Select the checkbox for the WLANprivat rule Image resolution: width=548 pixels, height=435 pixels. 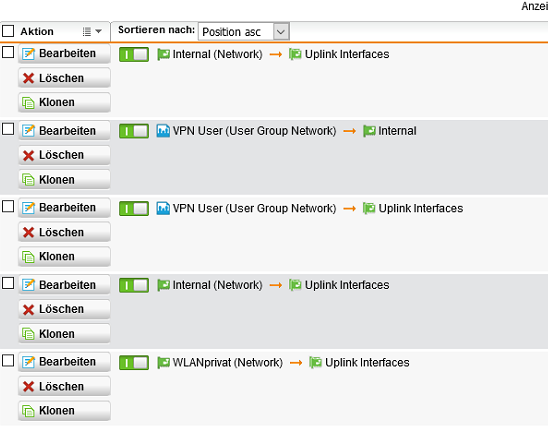point(8,361)
